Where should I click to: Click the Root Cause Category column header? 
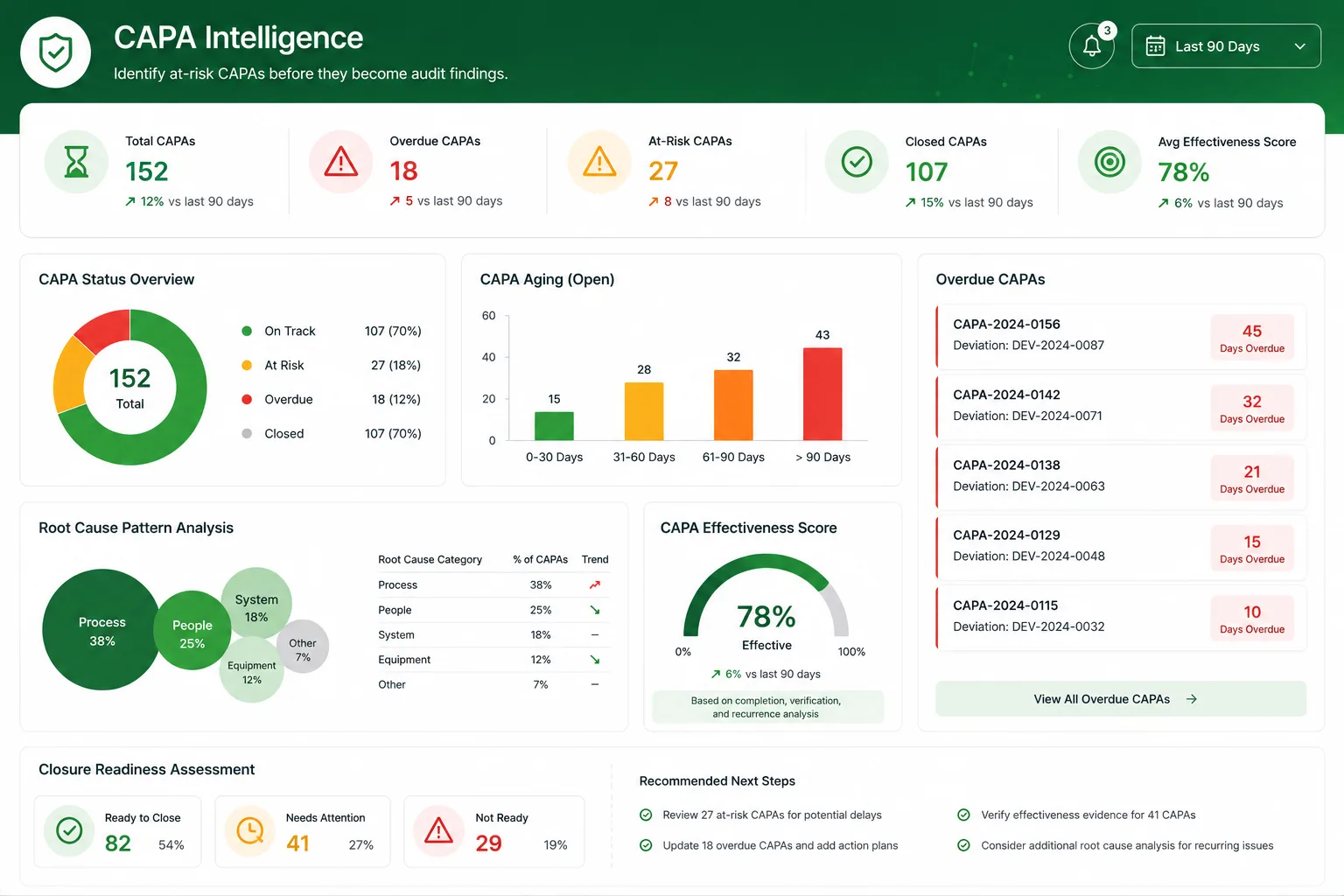(430, 559)
